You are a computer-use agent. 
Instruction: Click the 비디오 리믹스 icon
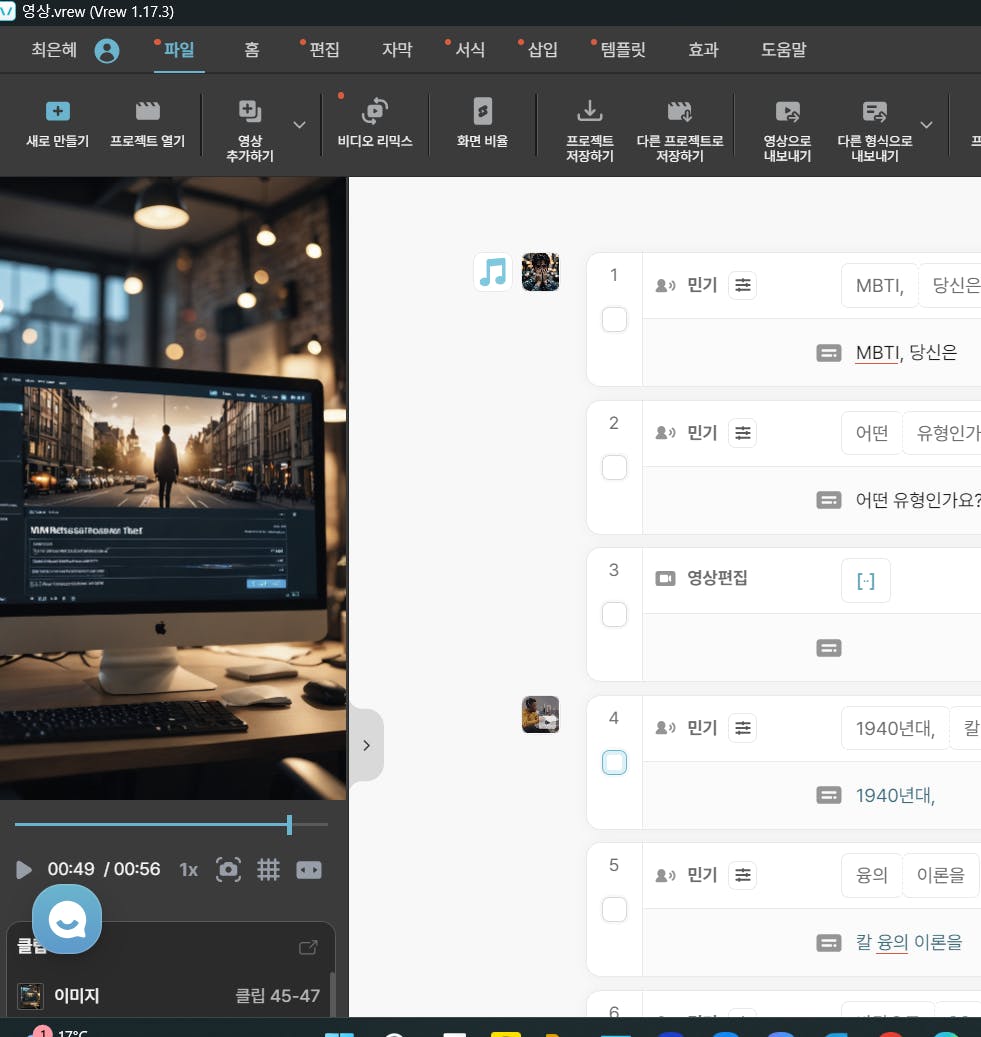[x=375, y=112]
